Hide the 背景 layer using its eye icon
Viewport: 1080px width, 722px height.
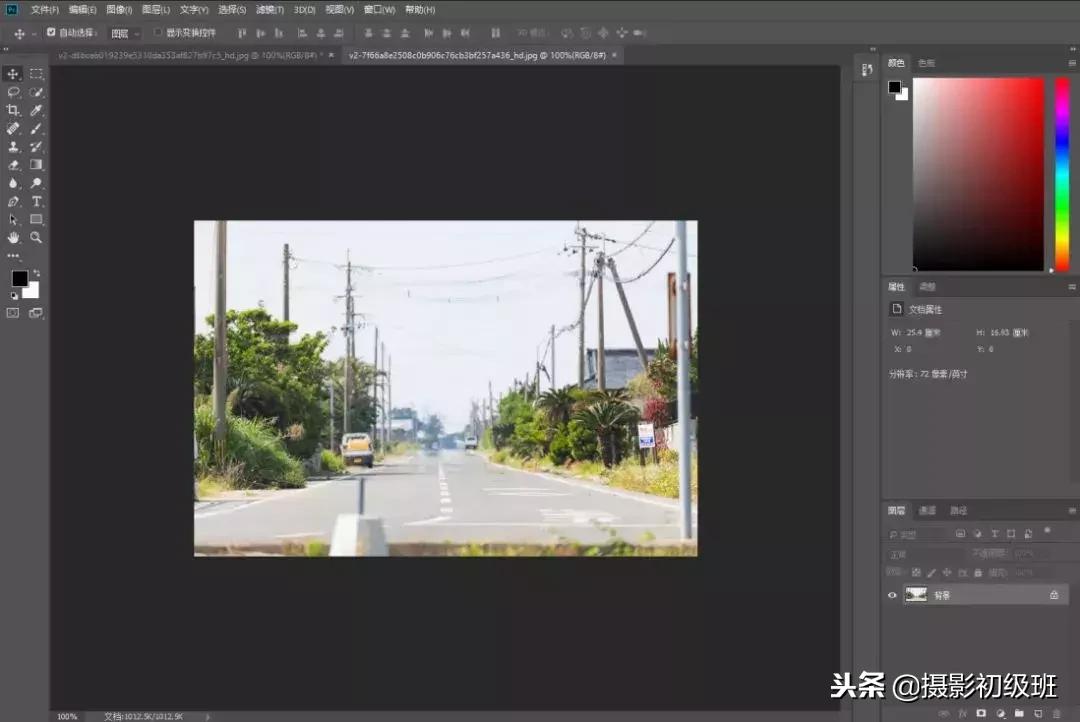[x=891, y=594]
